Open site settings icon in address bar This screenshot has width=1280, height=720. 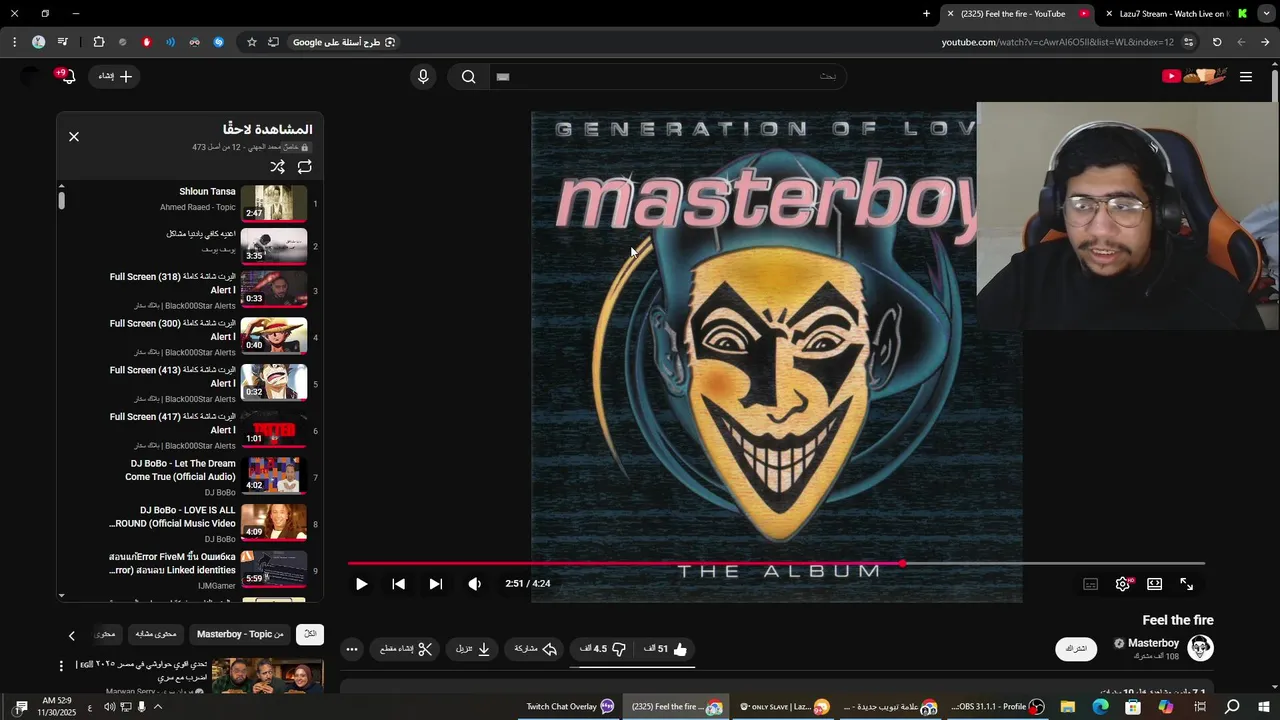coord(1188,42)
